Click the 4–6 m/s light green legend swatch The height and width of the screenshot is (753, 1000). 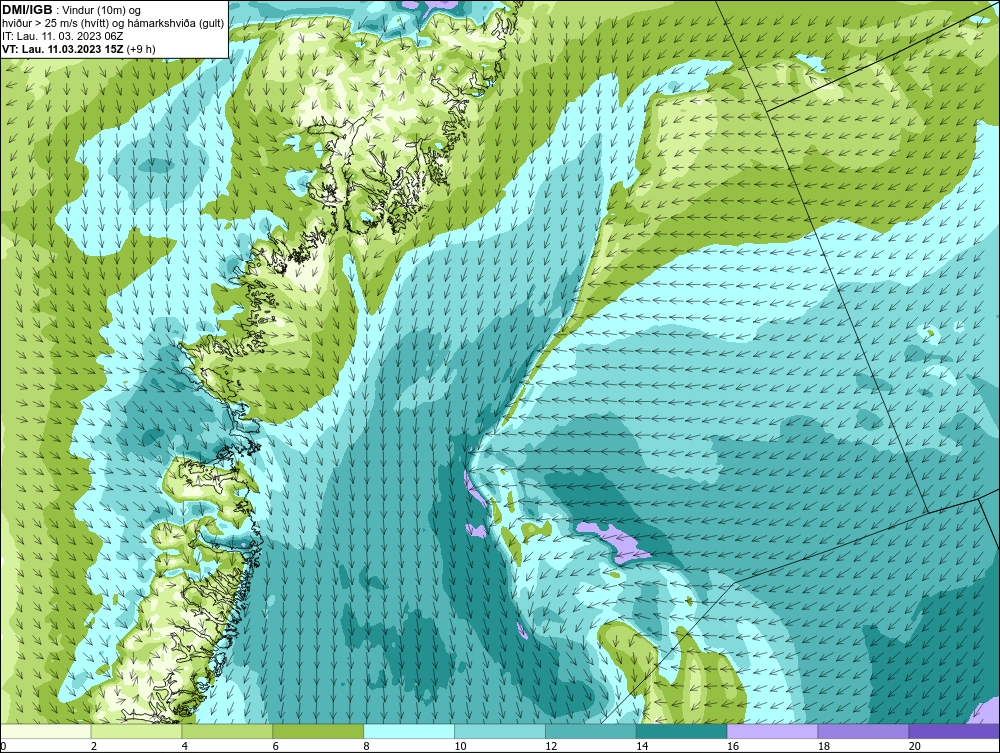(227, 731)
